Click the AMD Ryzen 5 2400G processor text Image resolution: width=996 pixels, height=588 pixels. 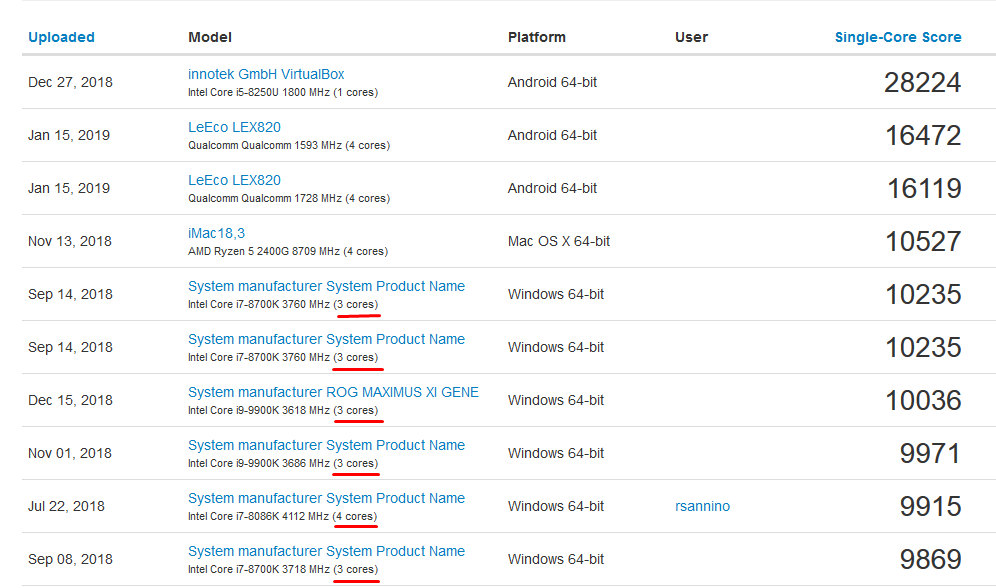coord(287,252)
